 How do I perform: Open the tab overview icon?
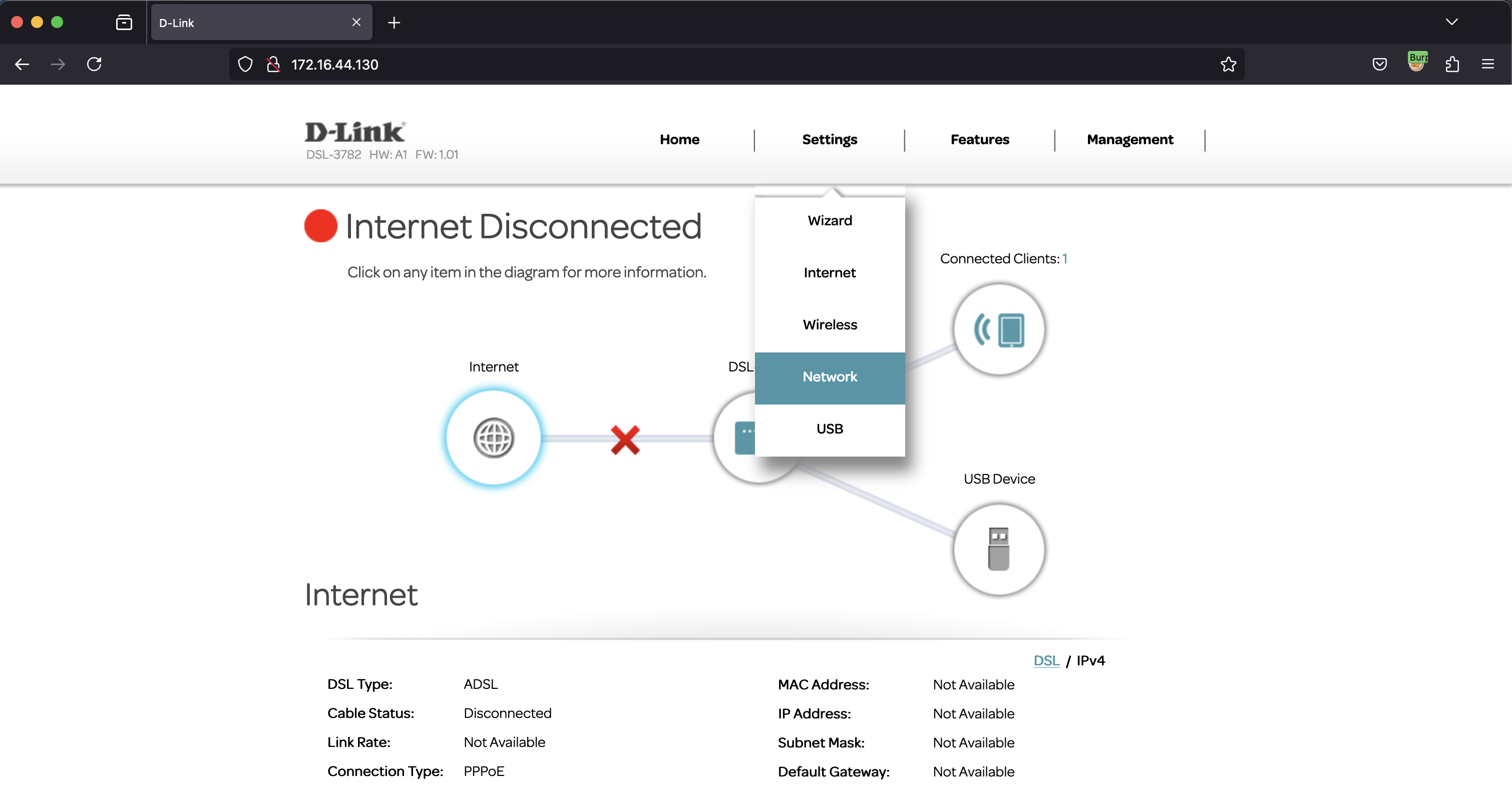coord(124,23)
